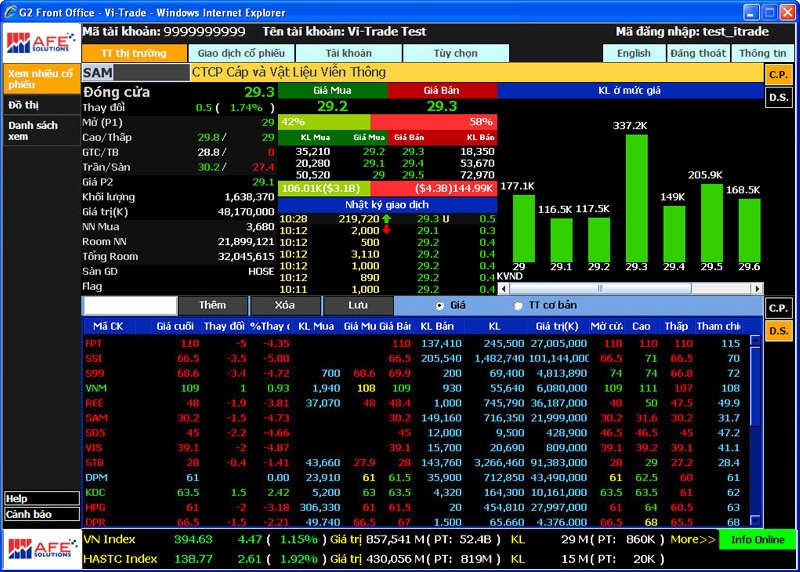
Task: Select the STB row symbol
Action: pos(94,463)
